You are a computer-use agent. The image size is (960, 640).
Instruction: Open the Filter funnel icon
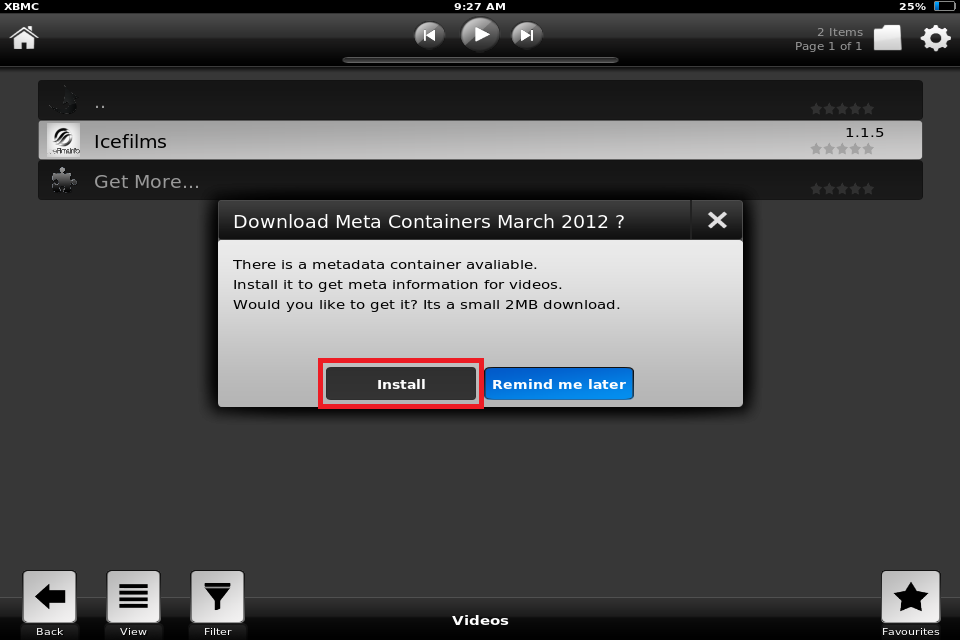[217, 597]
